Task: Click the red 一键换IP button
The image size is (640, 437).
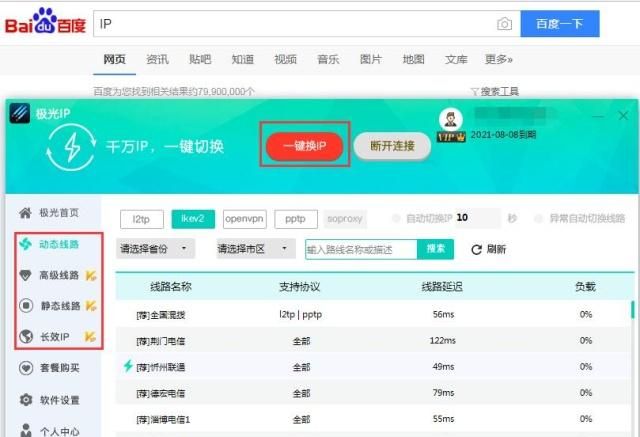Action: pyautogui.click(x=304, y=146)
